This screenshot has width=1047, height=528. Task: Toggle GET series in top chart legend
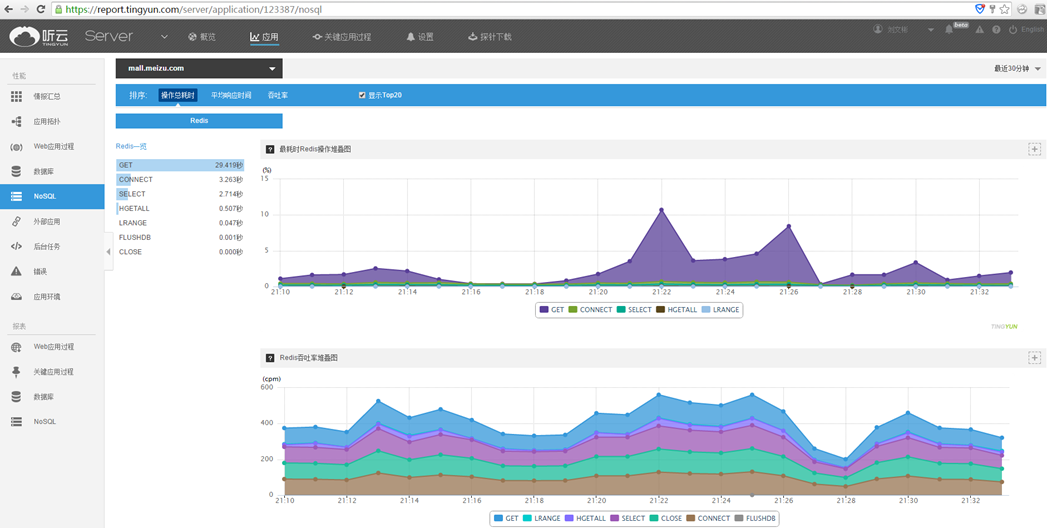point(550,310)
